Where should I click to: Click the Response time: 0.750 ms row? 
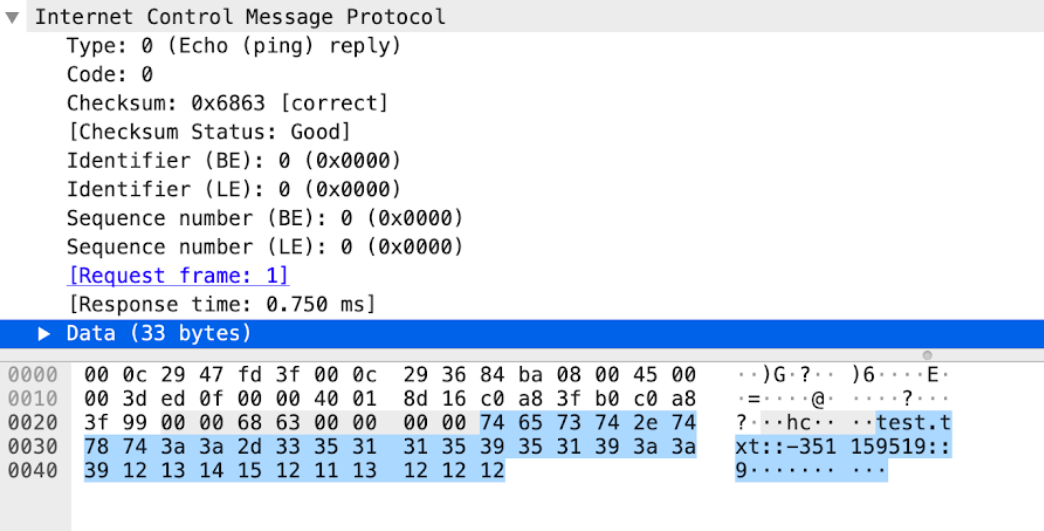pos(221,304)
